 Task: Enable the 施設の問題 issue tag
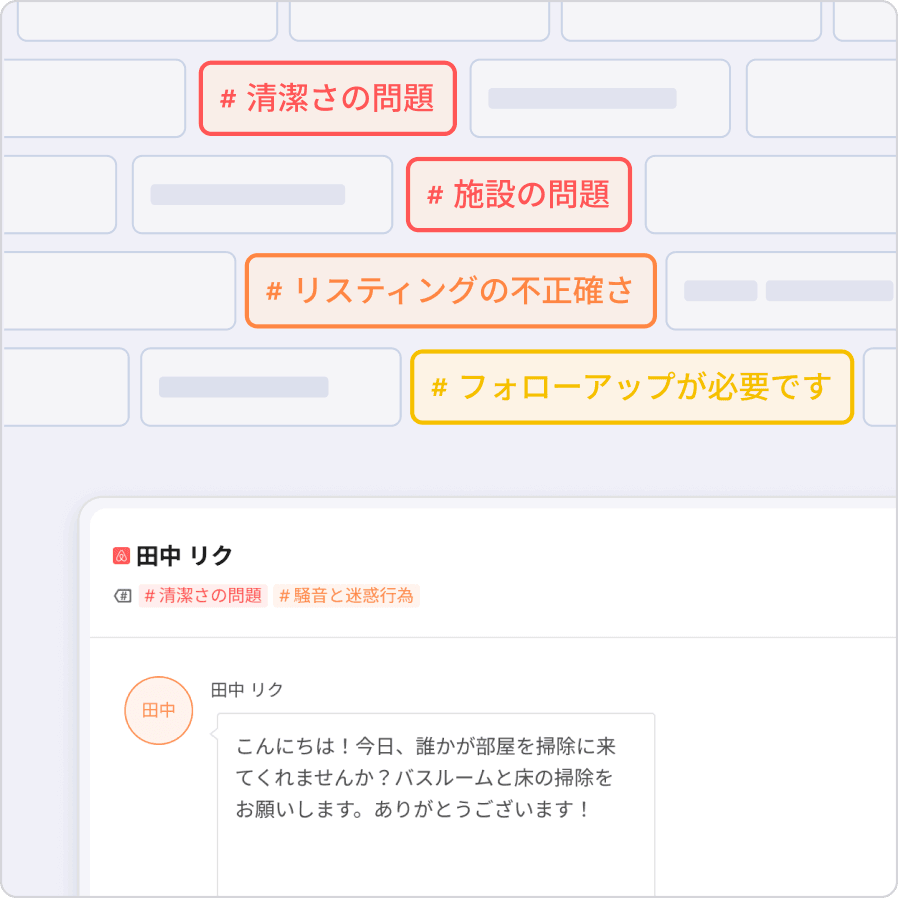coord(519,196)
